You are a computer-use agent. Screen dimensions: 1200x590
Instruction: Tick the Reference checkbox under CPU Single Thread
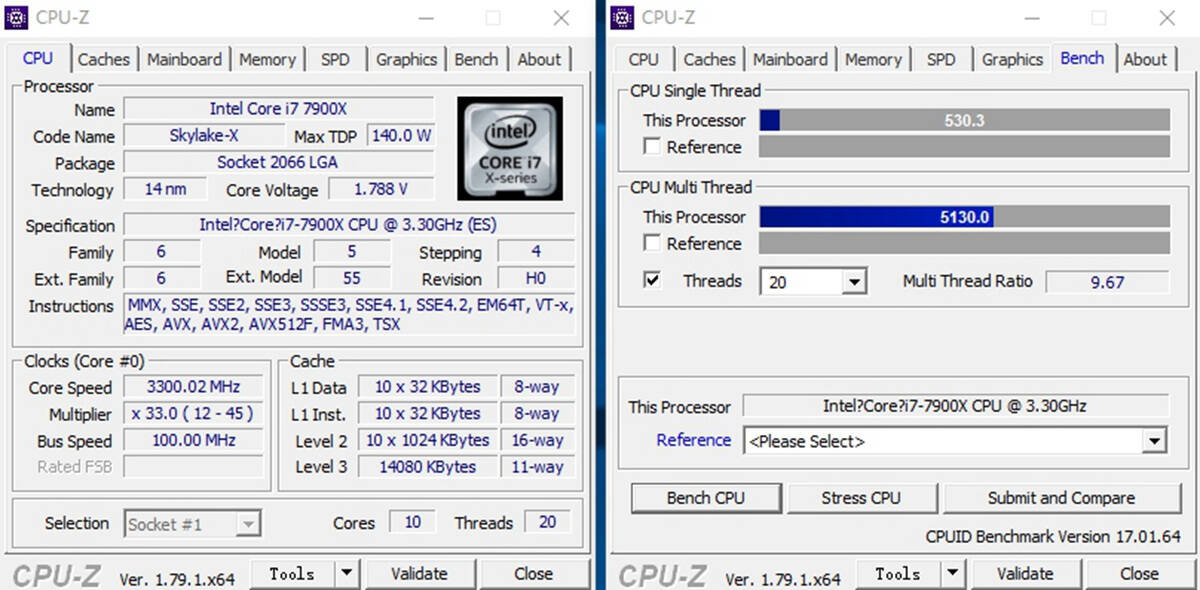652,147
